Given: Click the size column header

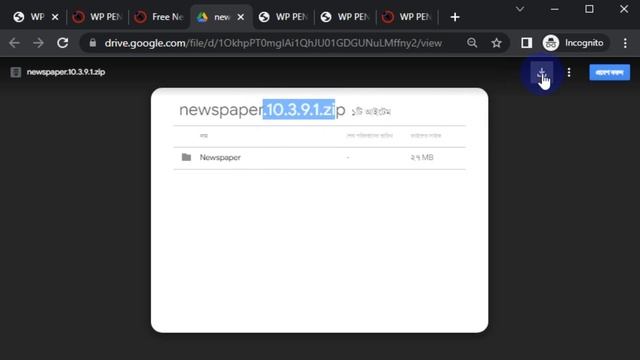Looking at the screenshot, I should tap(426, 136).
